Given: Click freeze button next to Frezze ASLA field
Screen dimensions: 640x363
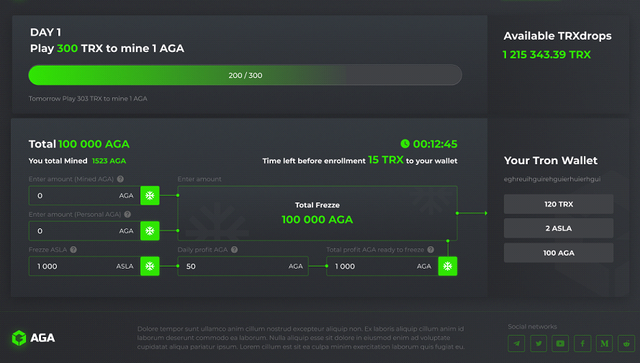Looking at the screenshot, I should pyautogui.click(x=150, y=266).
